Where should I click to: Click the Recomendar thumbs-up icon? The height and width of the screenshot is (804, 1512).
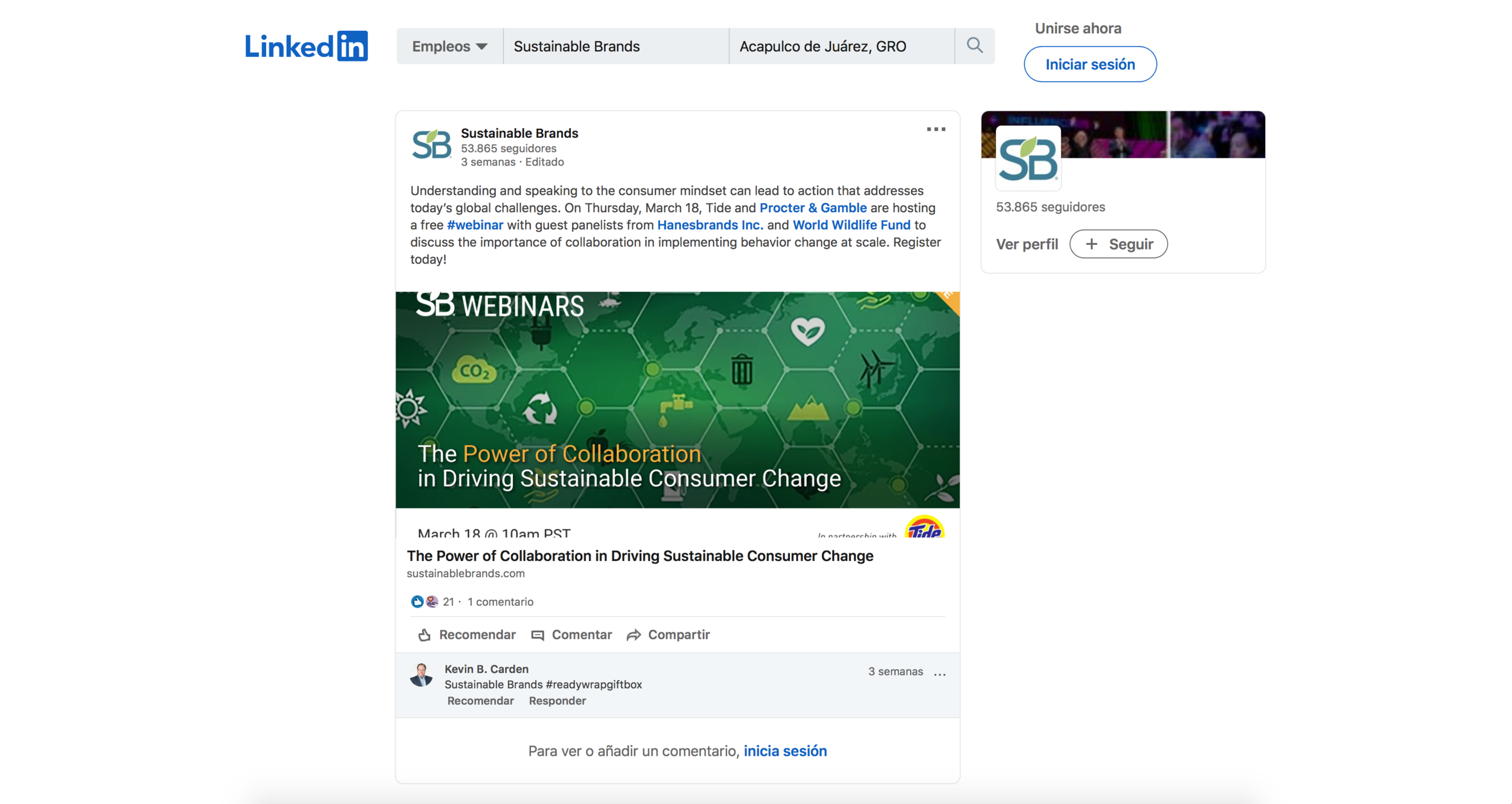pyautogui.click(x=425, y=635)
